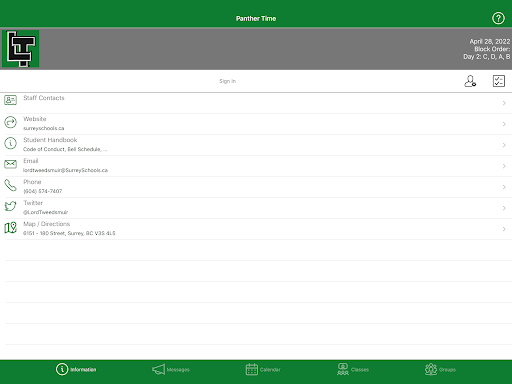The image size is (512, 384).
Task: Click the Map / Directions label text
Action: [x=47, y=224]
